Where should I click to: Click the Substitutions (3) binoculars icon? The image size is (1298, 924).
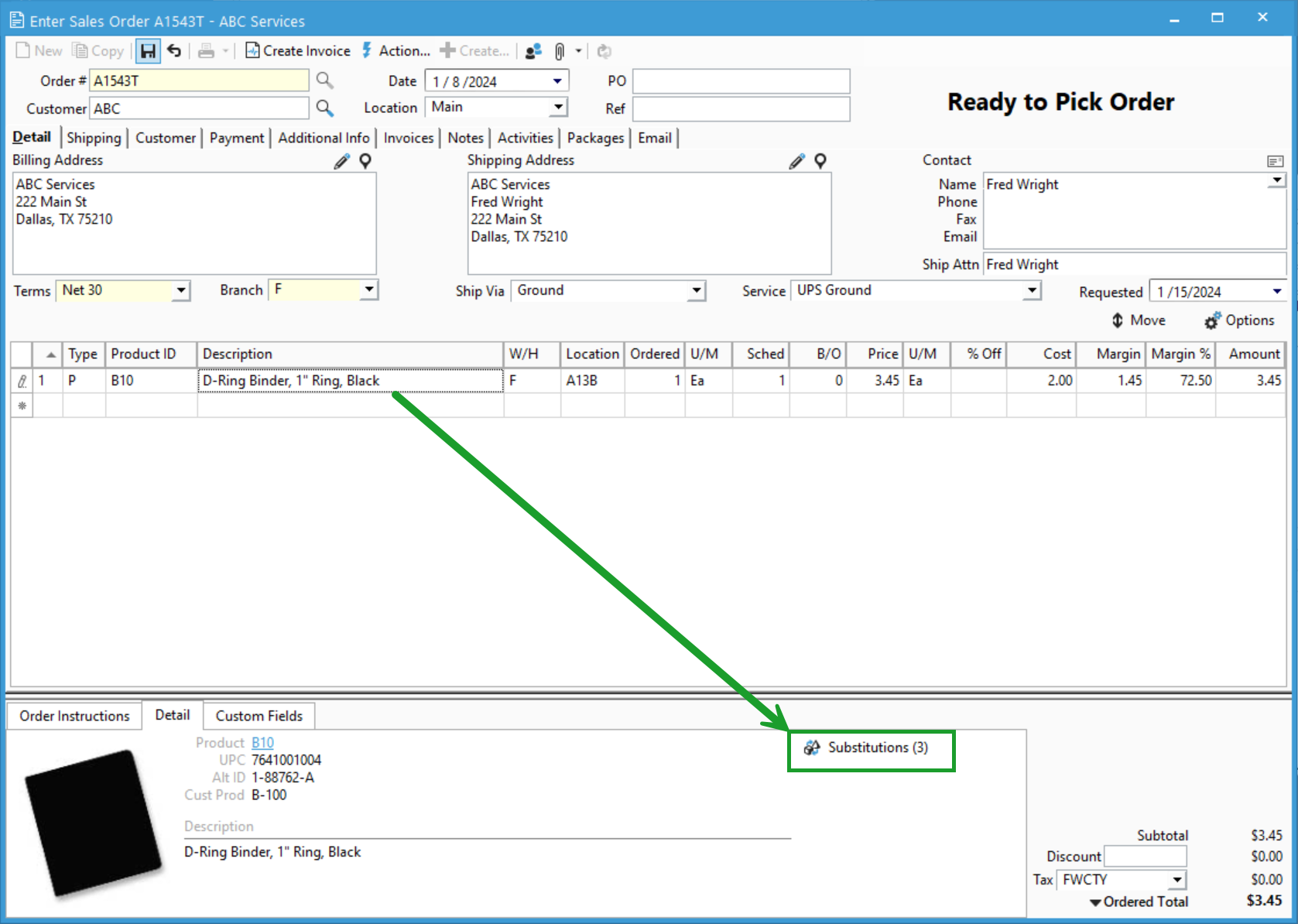(x=813, y=748)
